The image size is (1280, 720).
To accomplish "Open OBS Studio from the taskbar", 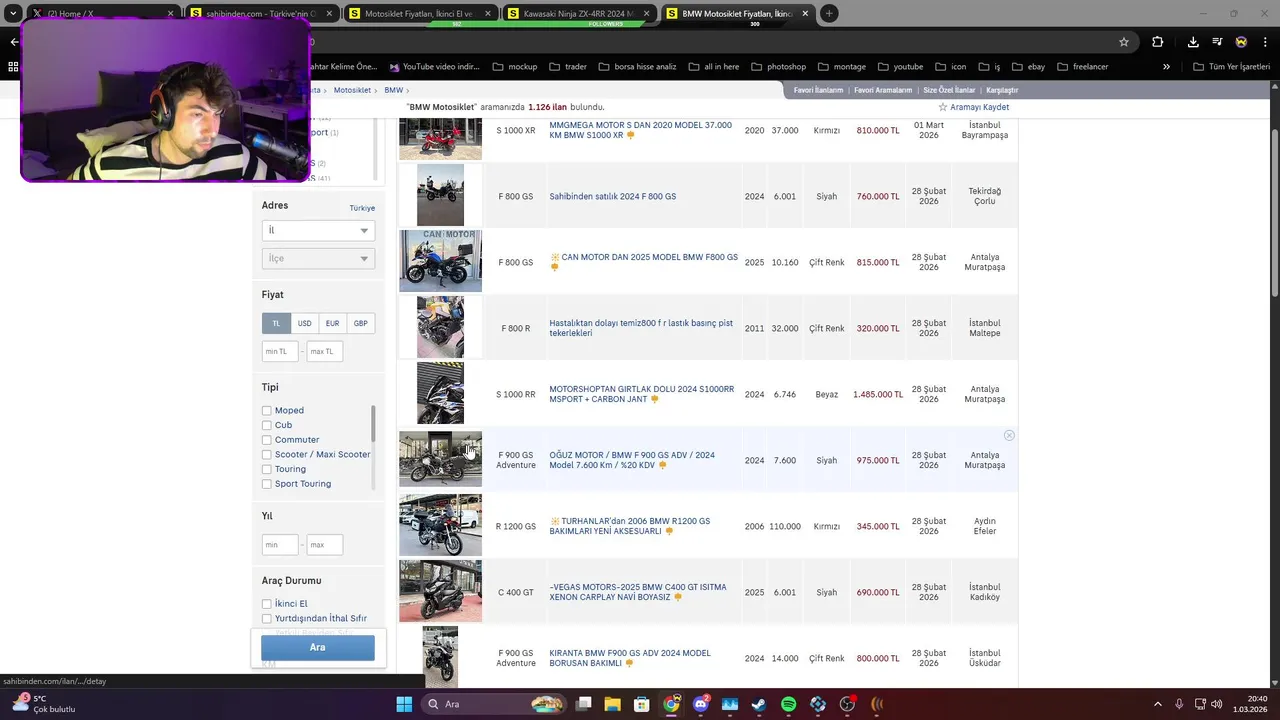I will [848, 704].
